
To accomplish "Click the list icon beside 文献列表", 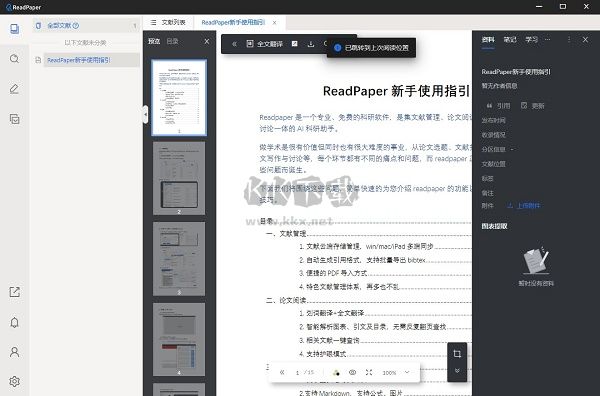I will tap(153, 23).
